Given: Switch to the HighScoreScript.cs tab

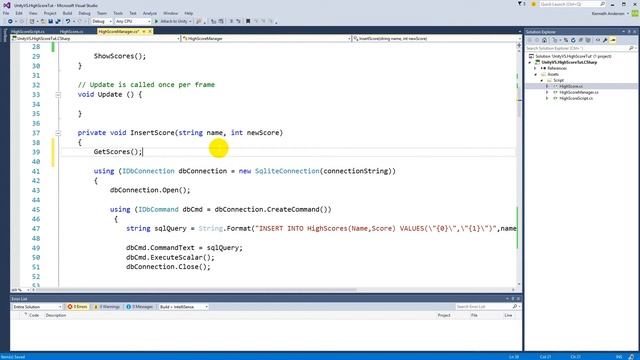Looking at the screenshot, I should coord(28,31).
